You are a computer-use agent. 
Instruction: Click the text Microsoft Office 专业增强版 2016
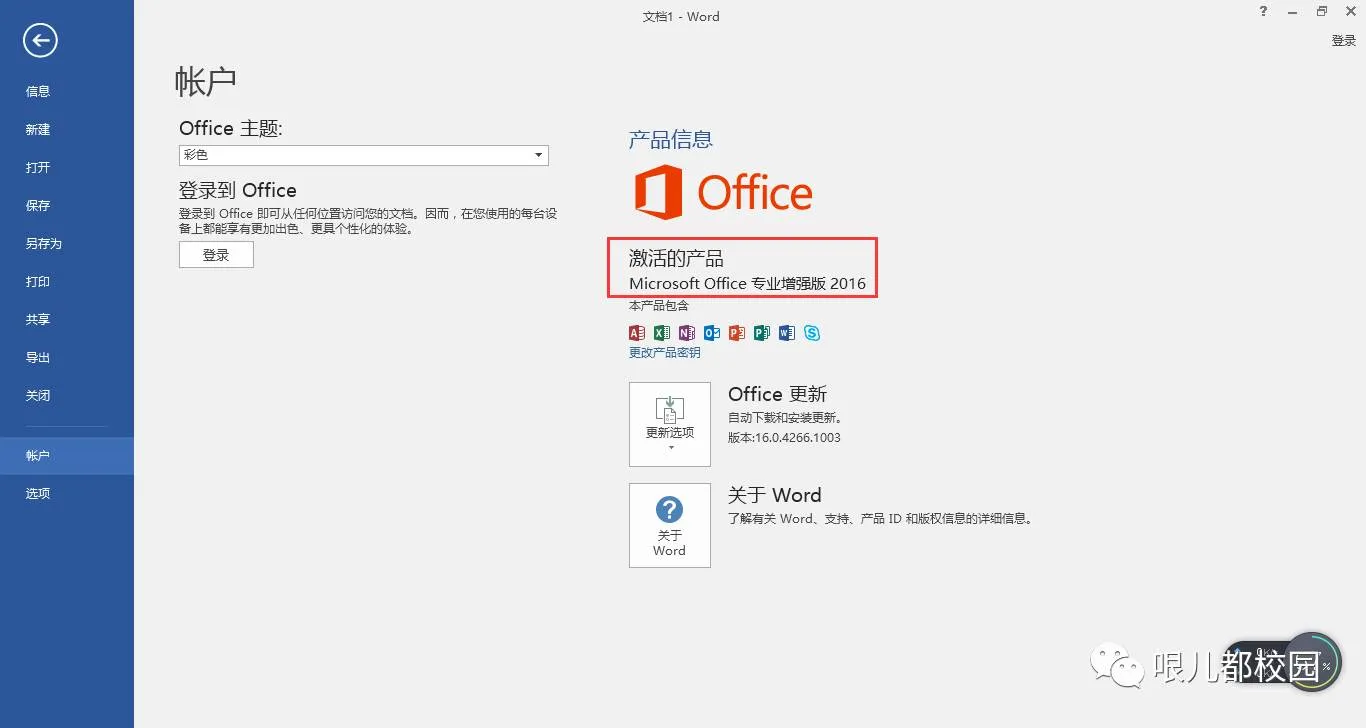747,283
